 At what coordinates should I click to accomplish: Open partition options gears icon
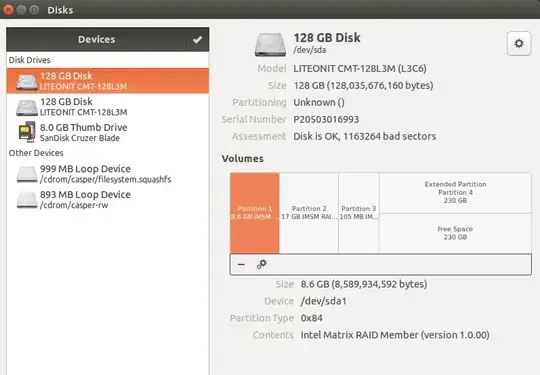pos(261,264)
